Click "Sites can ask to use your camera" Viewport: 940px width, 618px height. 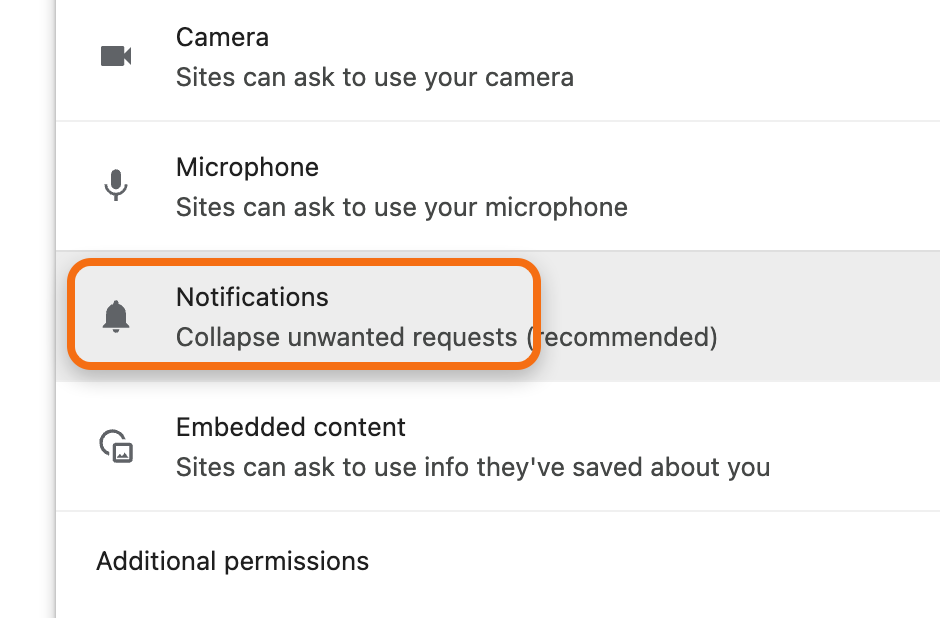point(375,77)
